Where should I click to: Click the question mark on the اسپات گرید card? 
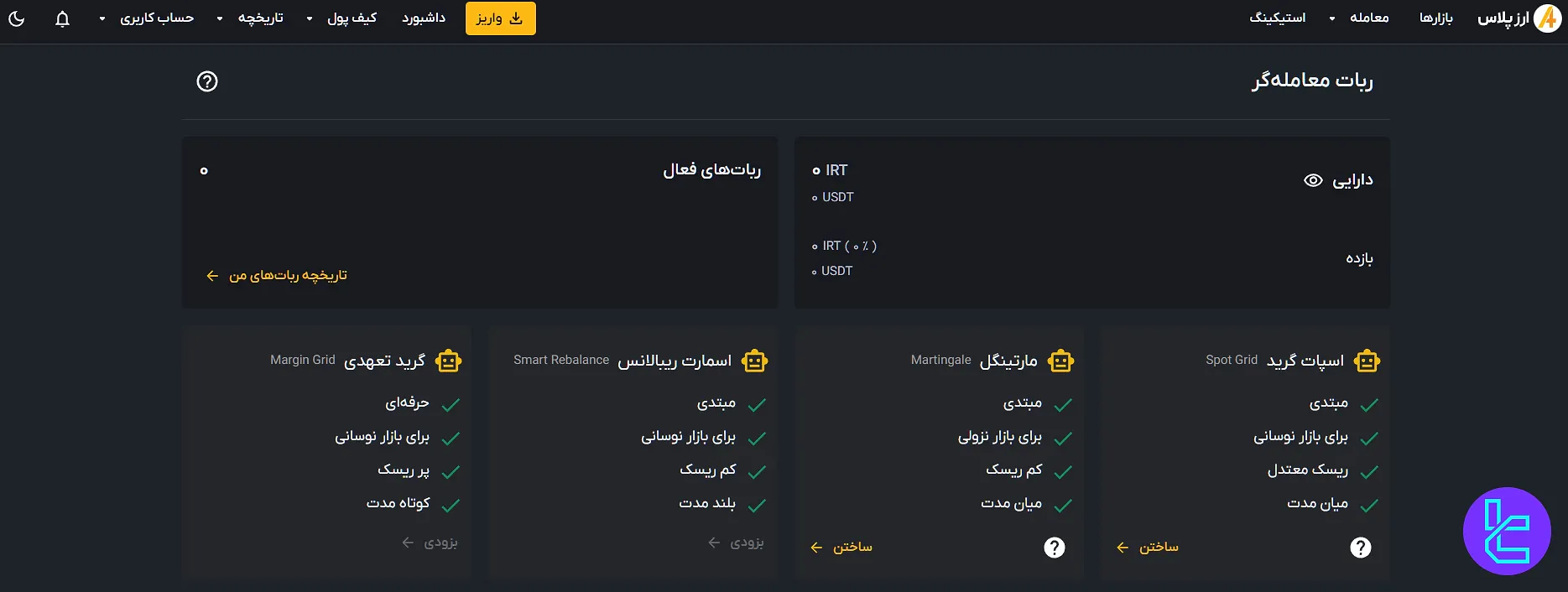coord(1361,547)
